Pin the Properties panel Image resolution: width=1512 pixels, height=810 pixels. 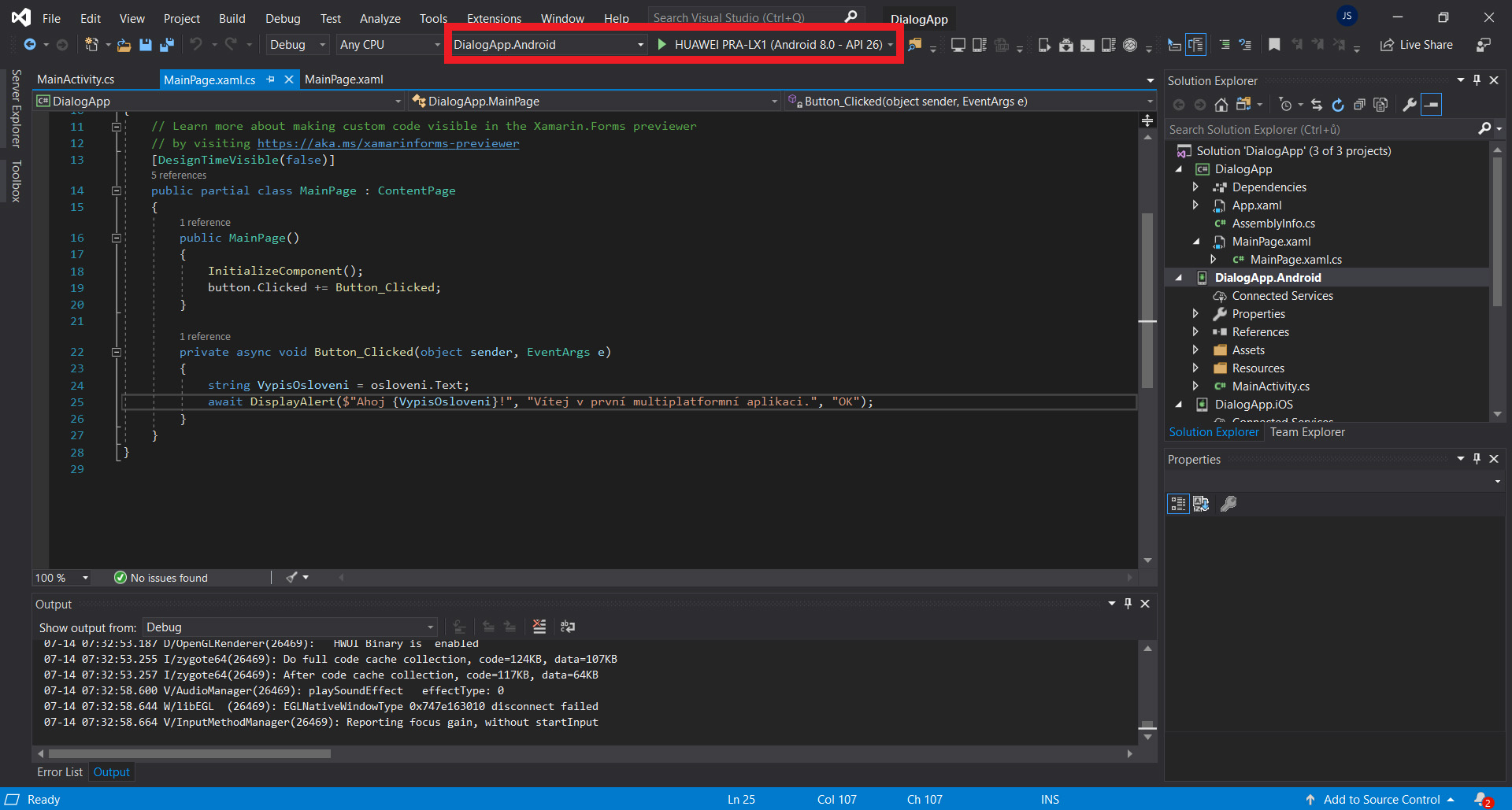coord(1477,459)
